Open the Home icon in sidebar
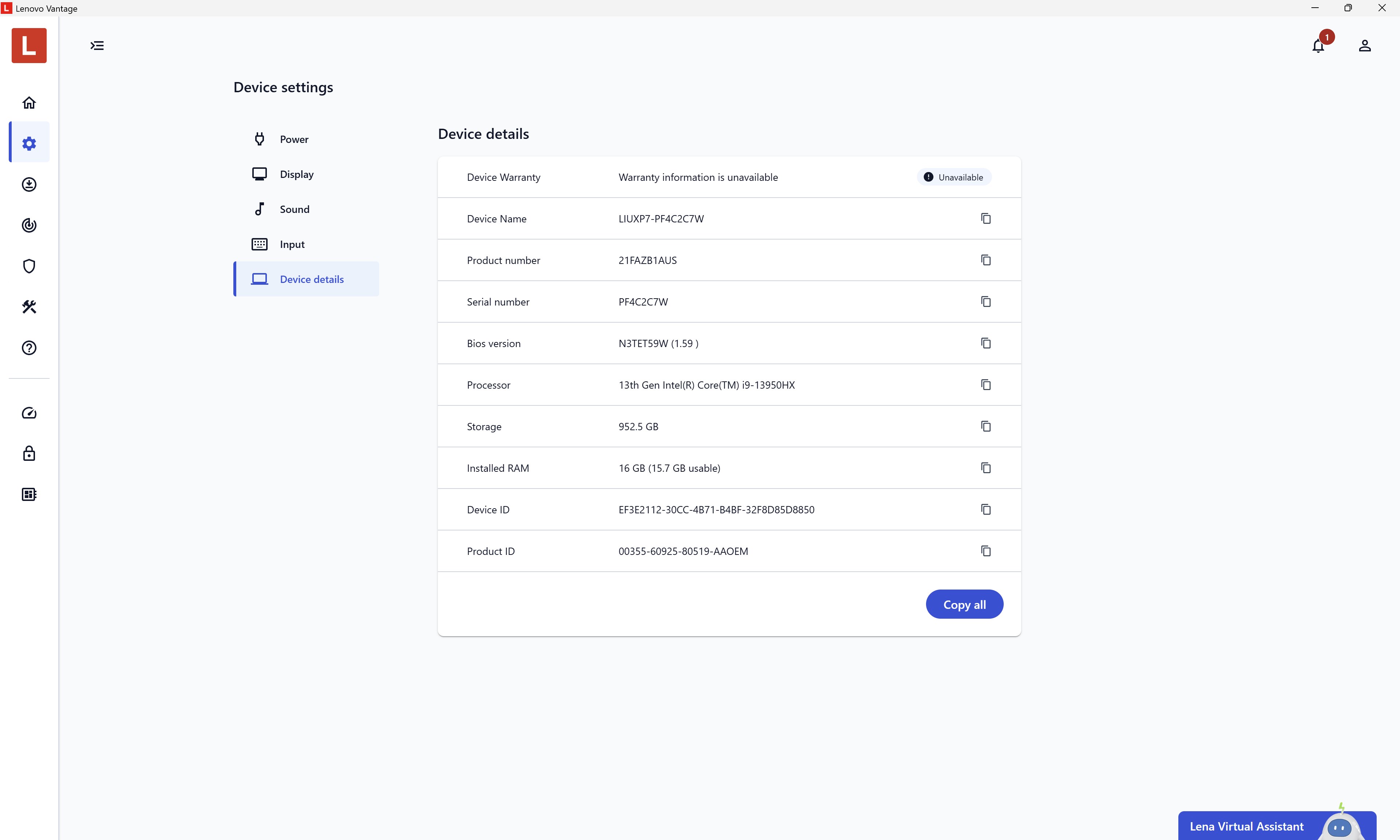The width and height of the screenshot is (1400, 840). pyautogui.click(x=29, y=102)
